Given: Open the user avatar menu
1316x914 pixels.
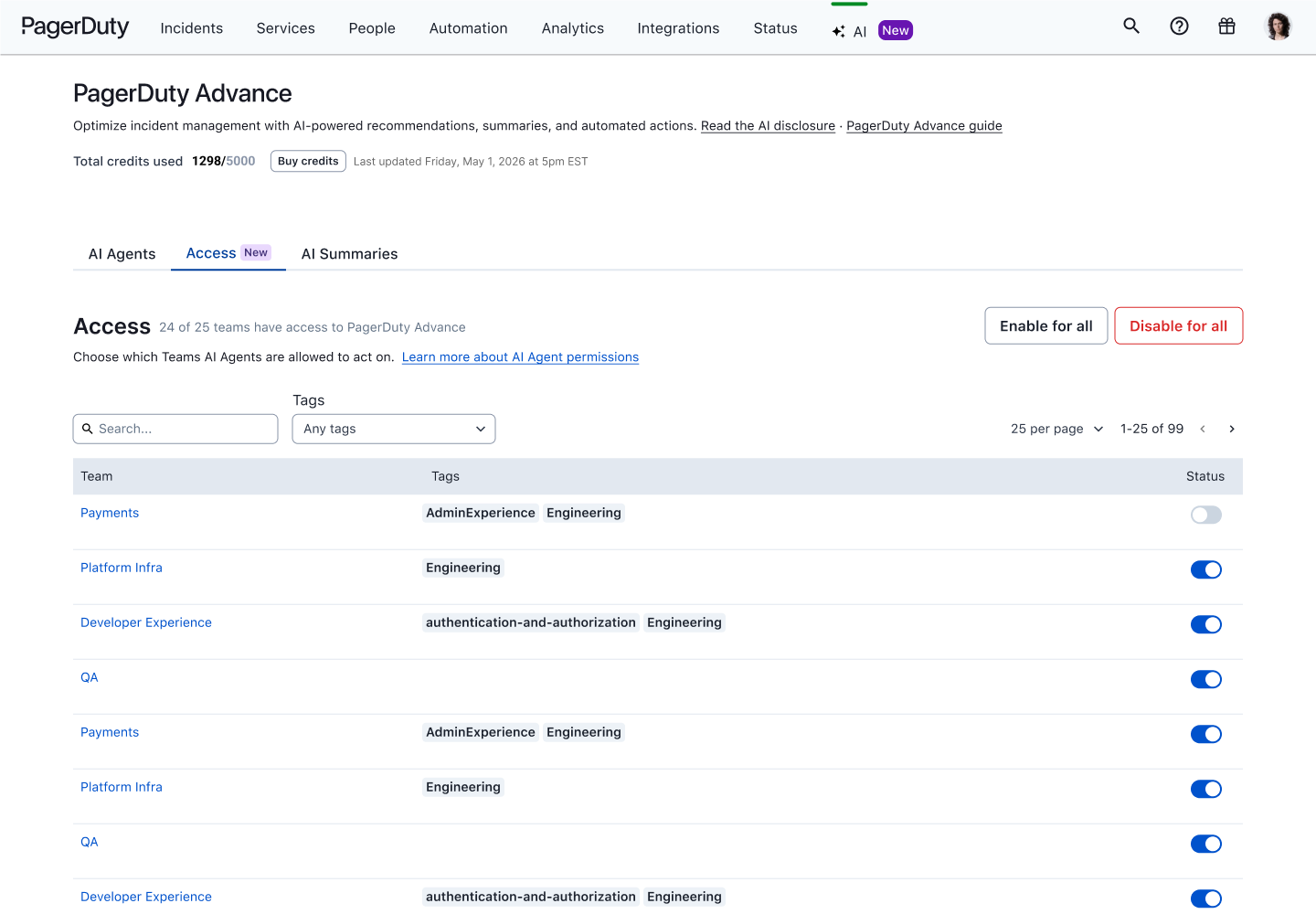Looking at the screenshot, I should tap(1278, 27).
